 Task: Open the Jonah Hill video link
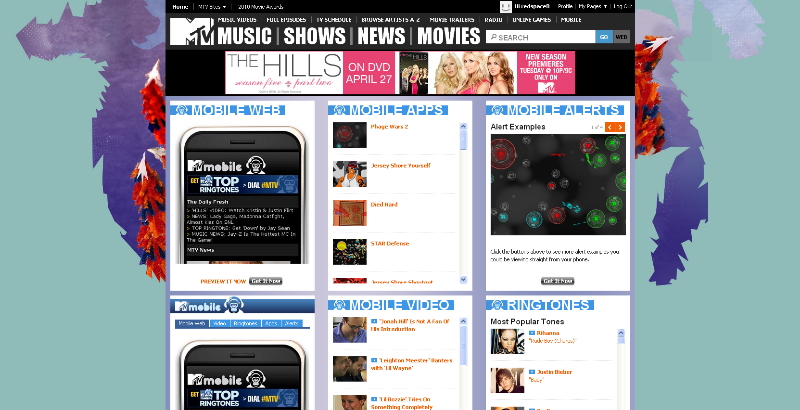pos(412,324)
